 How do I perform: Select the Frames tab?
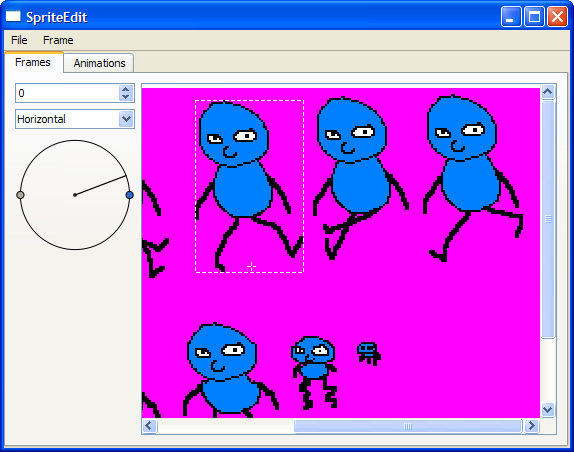33,62
